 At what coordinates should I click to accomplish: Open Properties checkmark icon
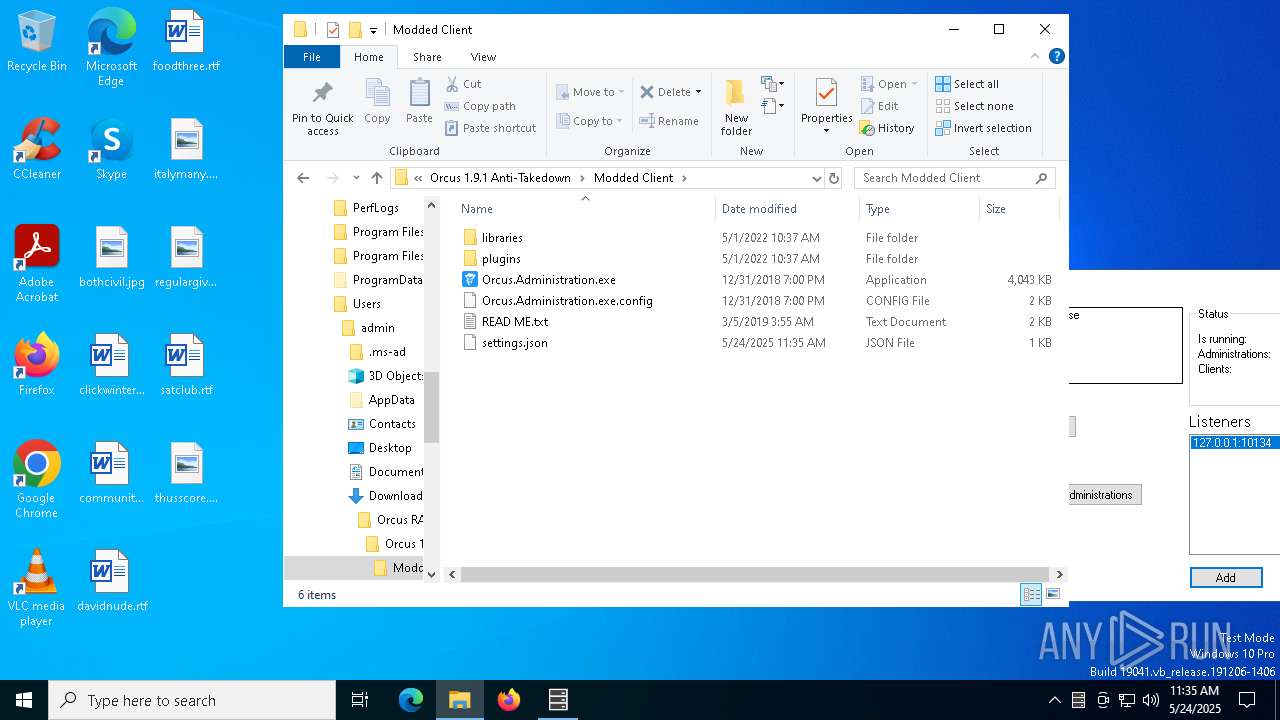click(x=826, y=93)
